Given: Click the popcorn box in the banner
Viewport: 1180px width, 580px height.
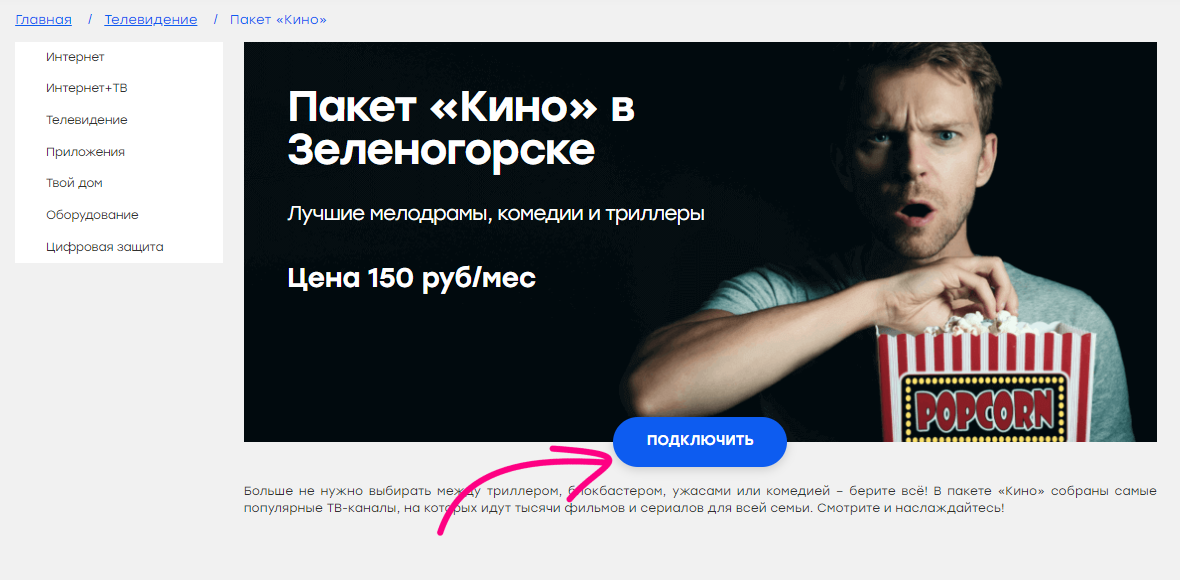Looking at the screenshot, I should 984,384.
